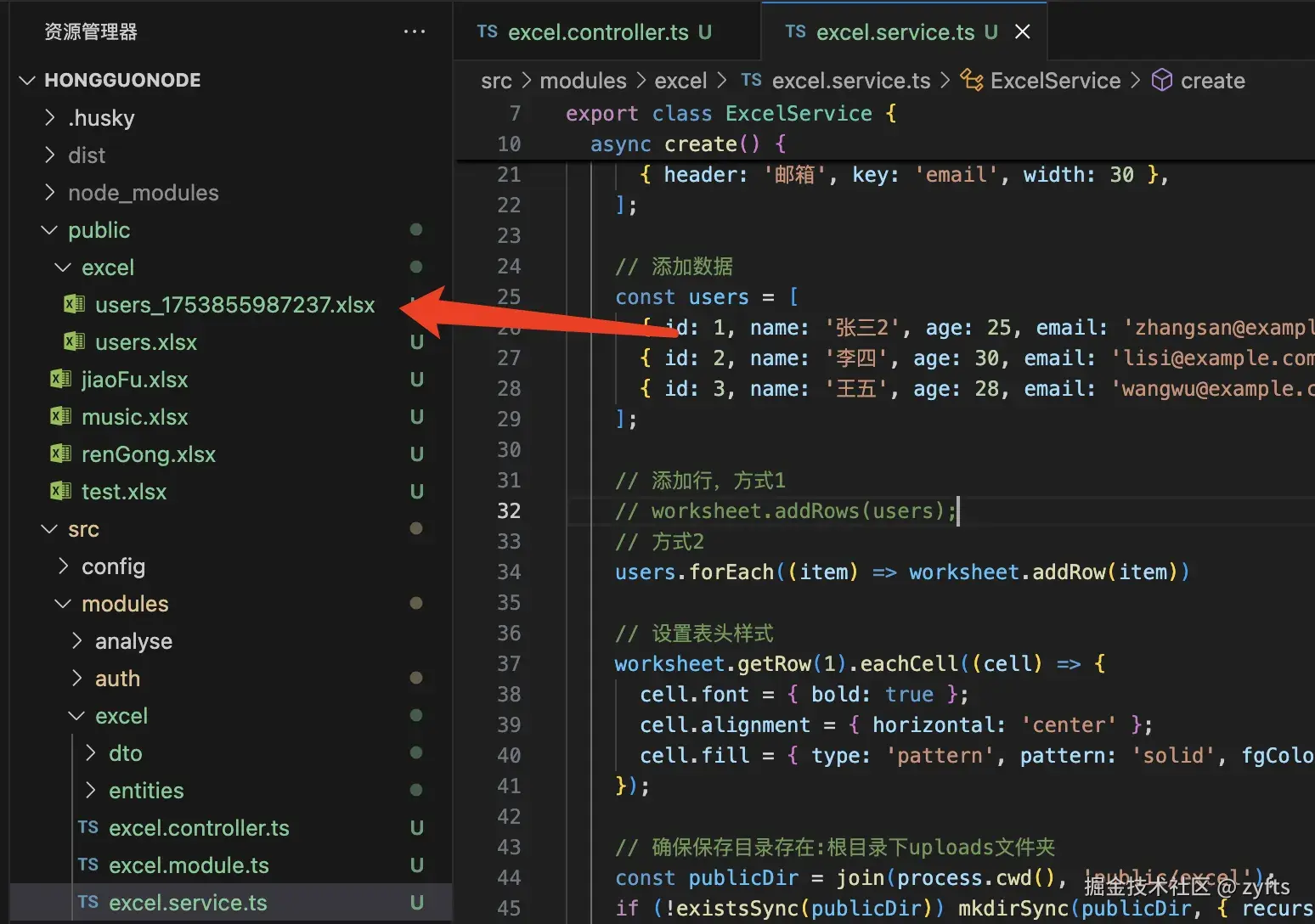Expand the config folder
The image size is (1315, 924).
(63, 566)
